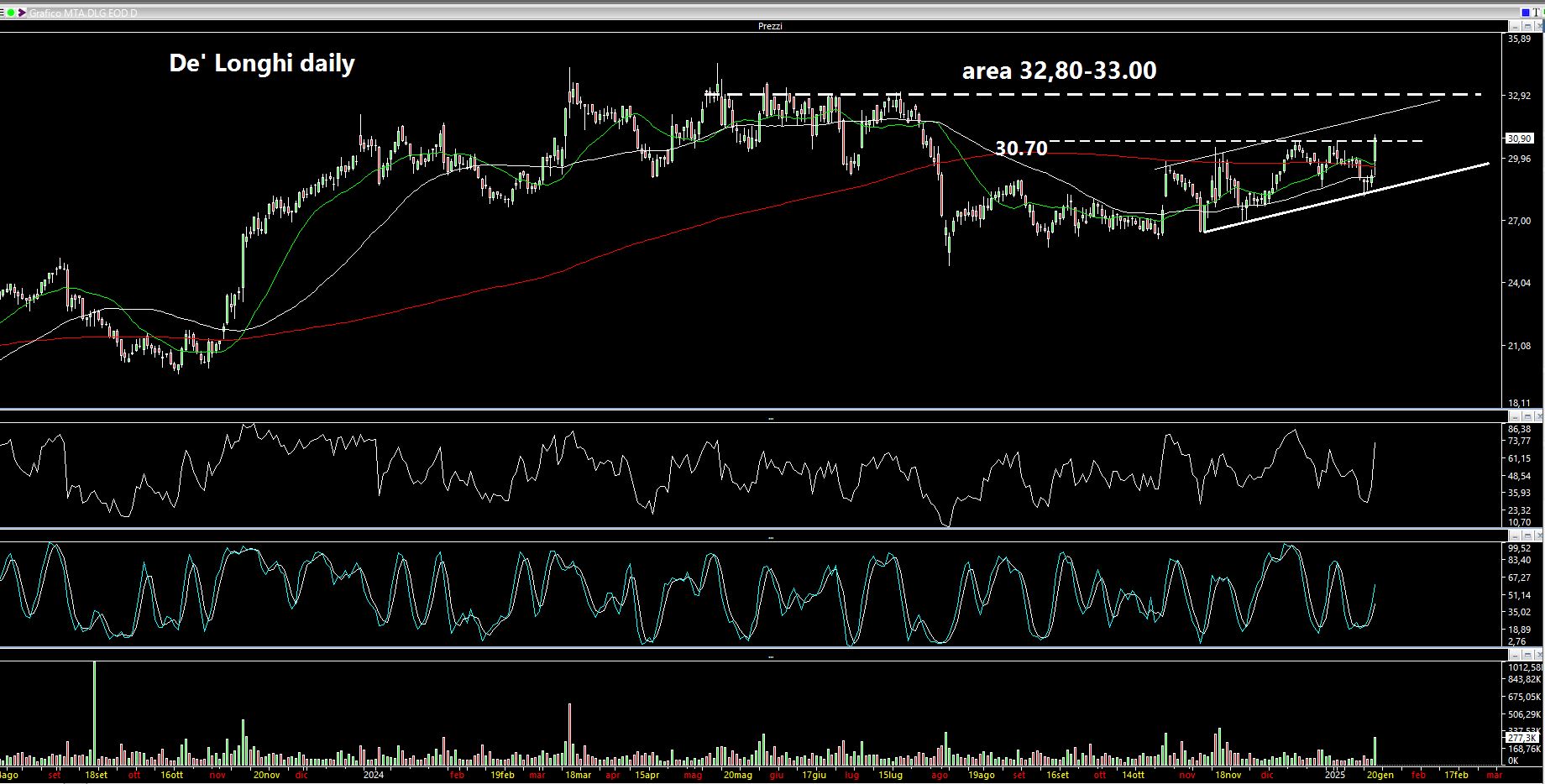Viewport: 1545px width, 784px height.
Task: Close the RSI indicator pane
Action: 1539,416
